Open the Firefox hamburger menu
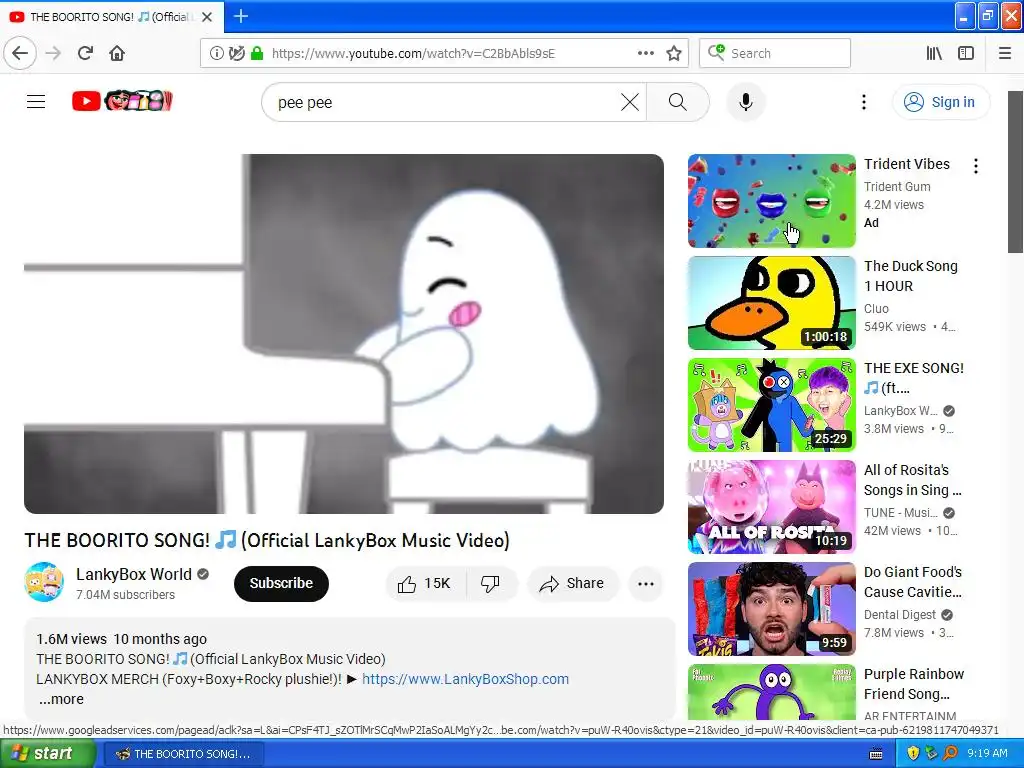Image resolution: width=1024 pixels, height=768 pixels. [x=1004, y=53]
